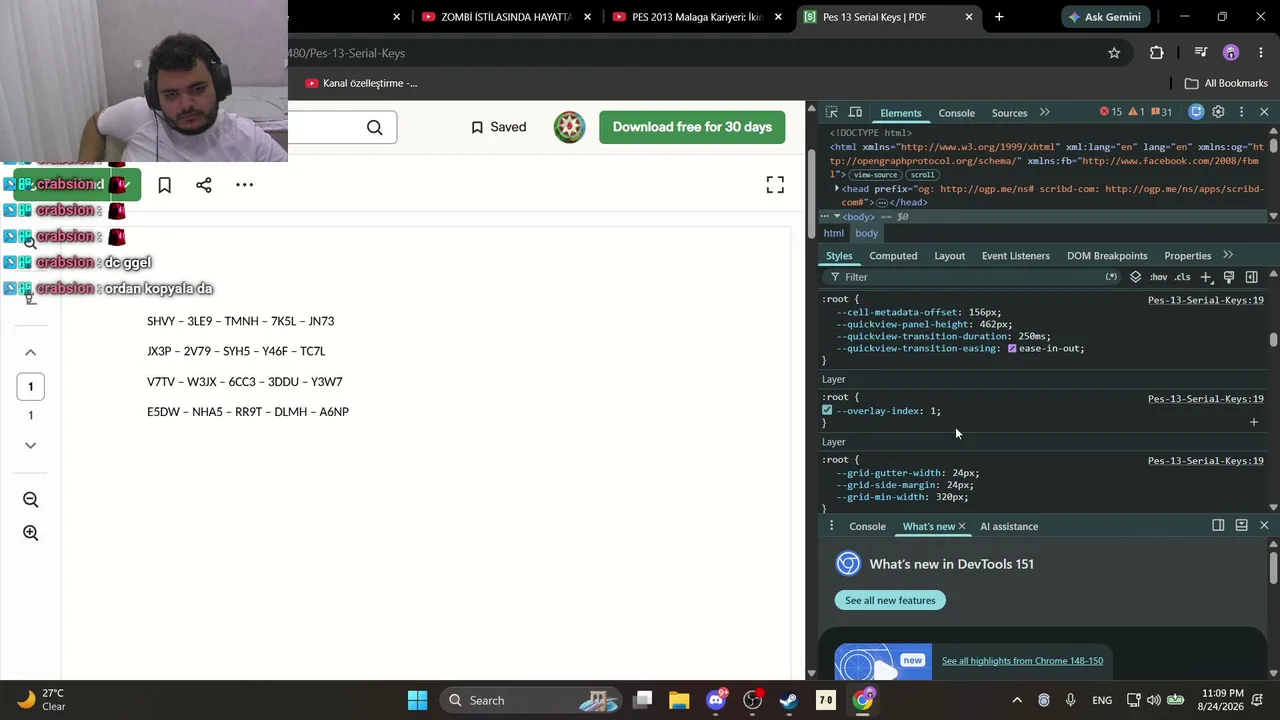Image resolution: width=1280 pixels, height=720 pixels.
Task: Show more Styles sidebar tabs
Action: tap(1228, 255)
